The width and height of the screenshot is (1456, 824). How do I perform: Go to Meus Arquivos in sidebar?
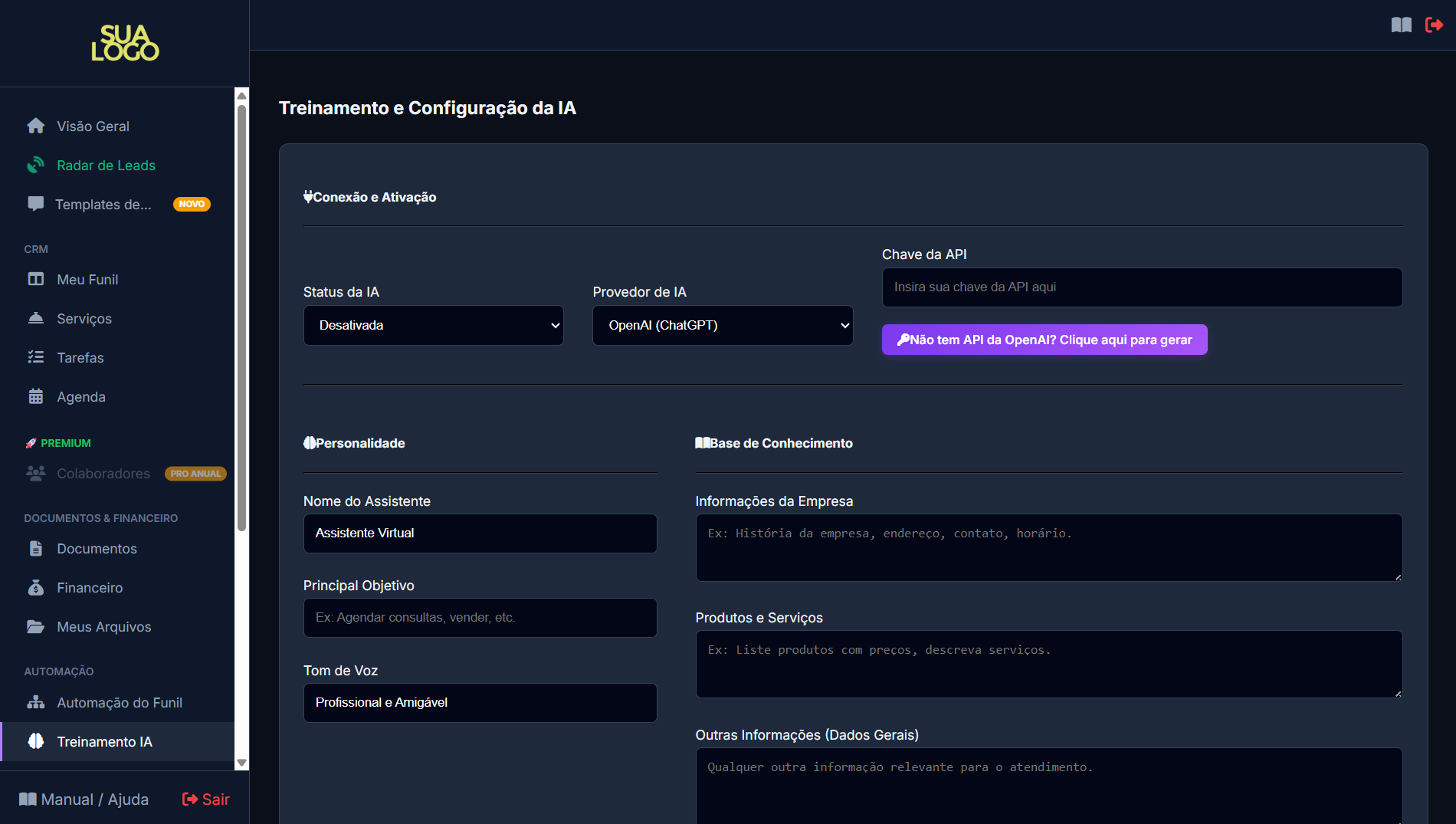click(x=103, y=627)
